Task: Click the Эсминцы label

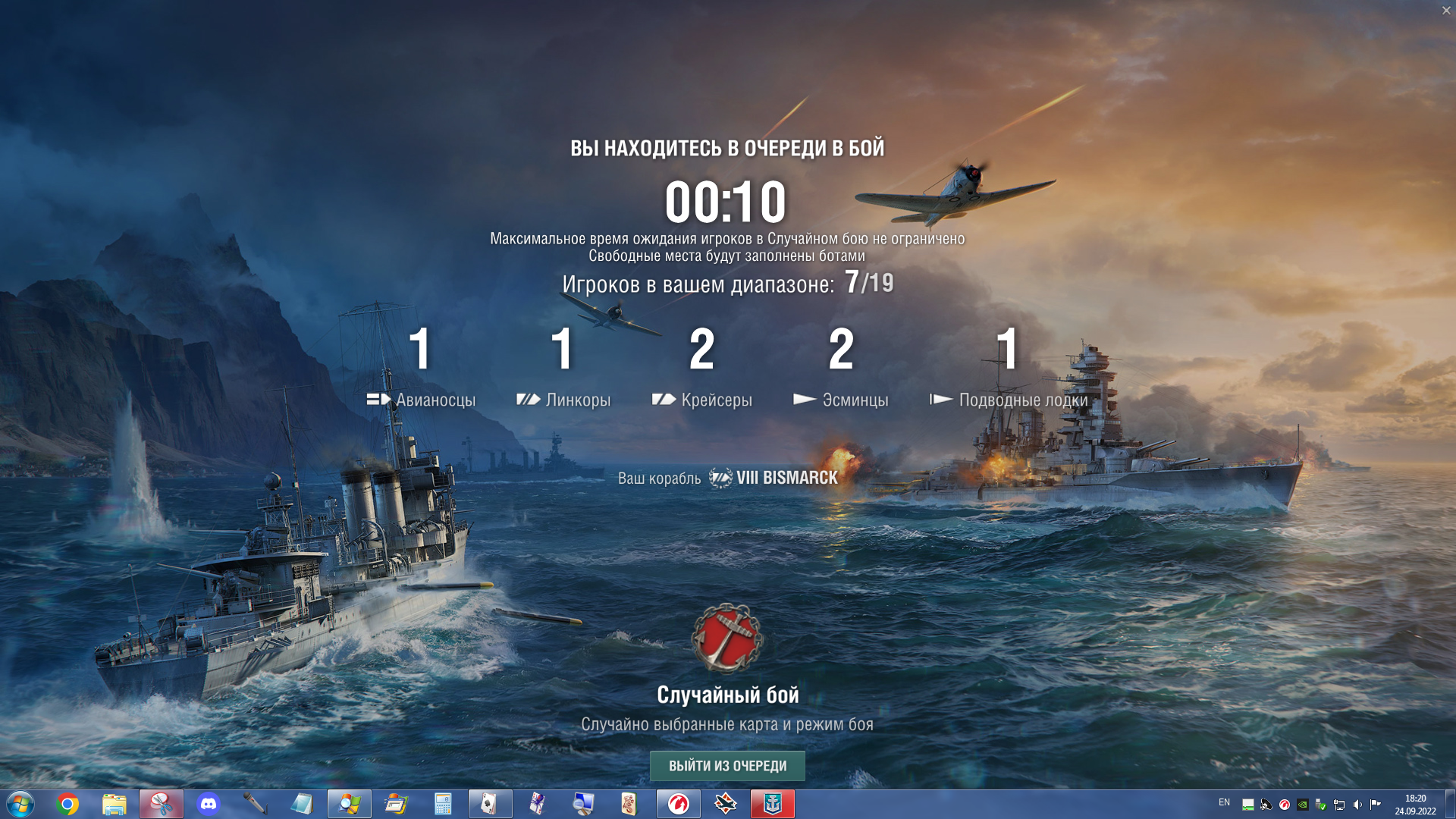Action: [x=855, y=400]
